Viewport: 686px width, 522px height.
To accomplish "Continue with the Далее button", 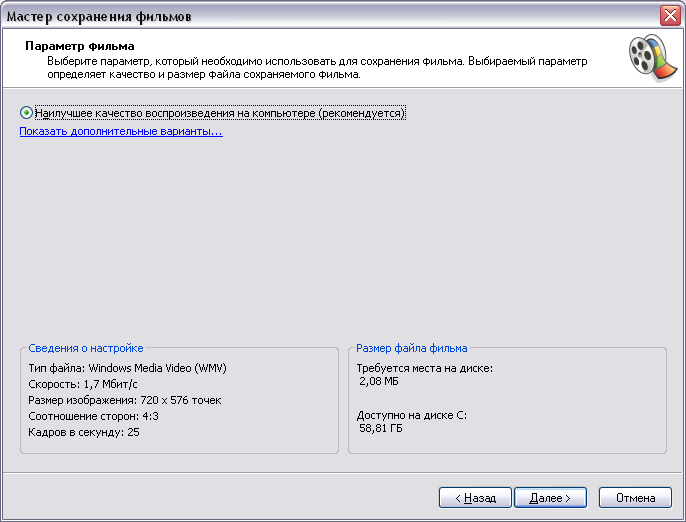I will point(550,497).
